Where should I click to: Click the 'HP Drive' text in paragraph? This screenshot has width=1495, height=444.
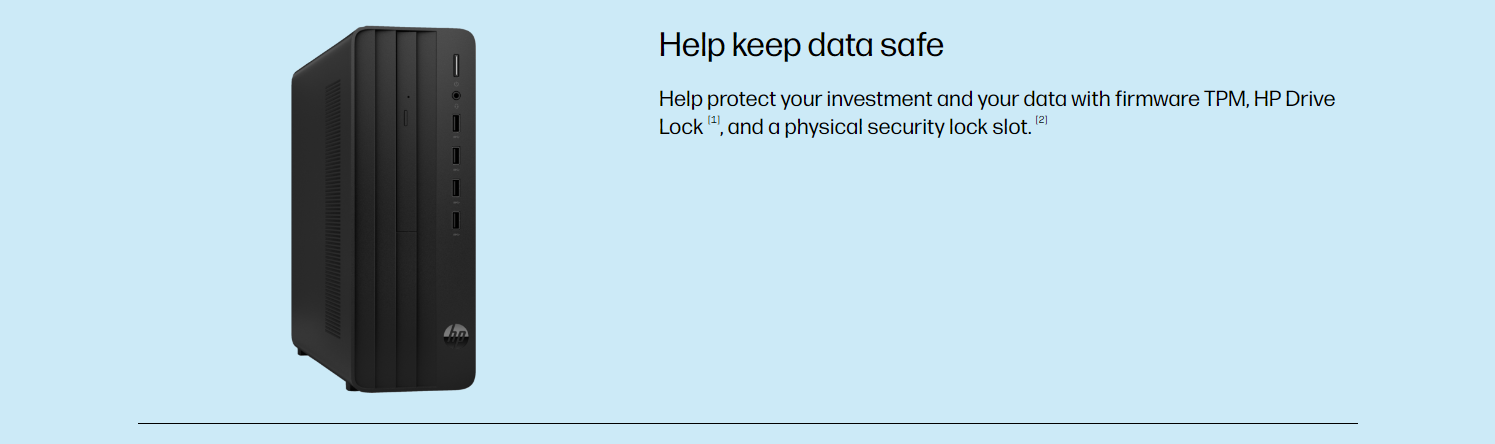(x=1295, y=99)
